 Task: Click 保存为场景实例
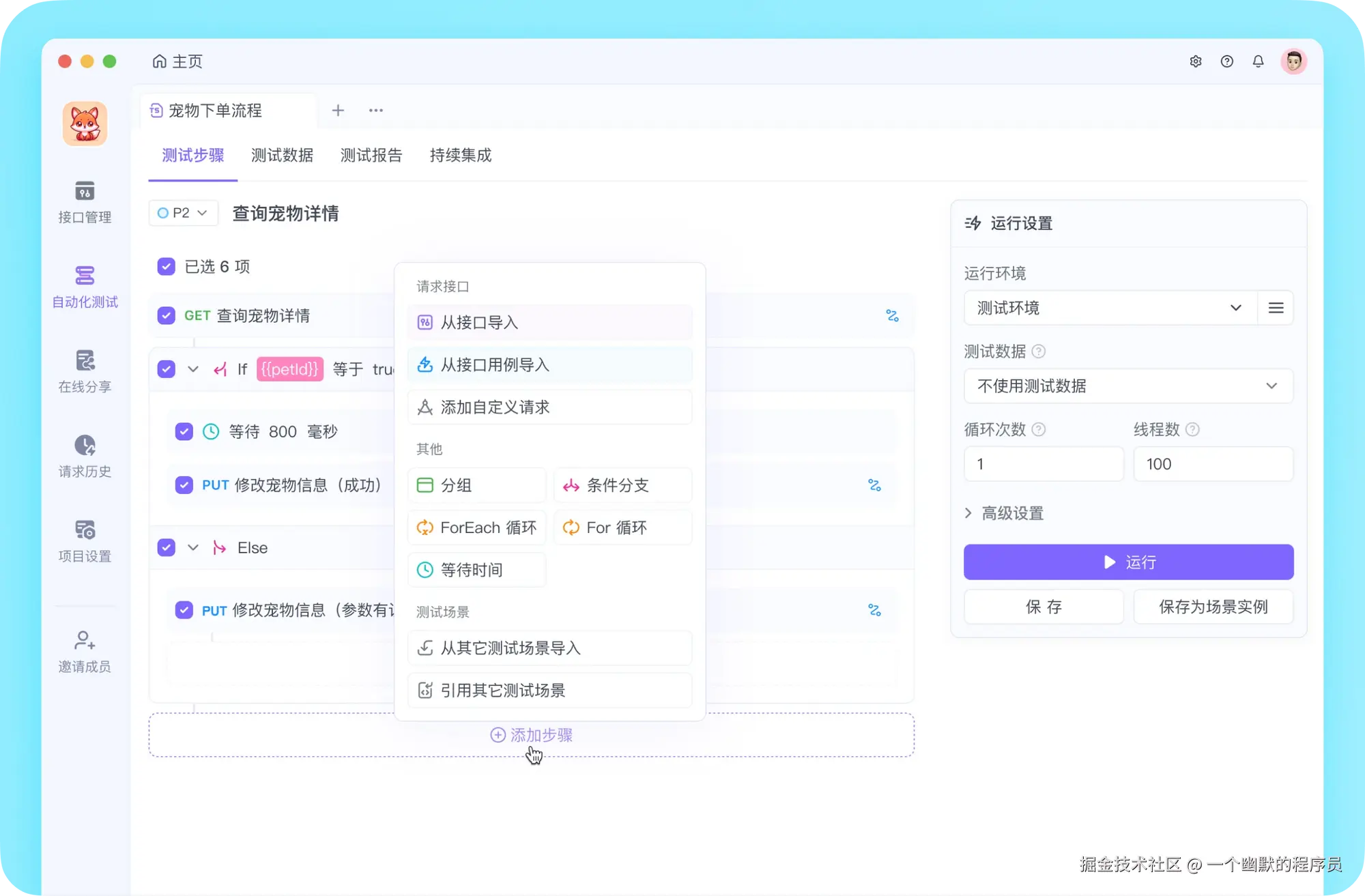pyautogui.click(x=1213, y=606)
